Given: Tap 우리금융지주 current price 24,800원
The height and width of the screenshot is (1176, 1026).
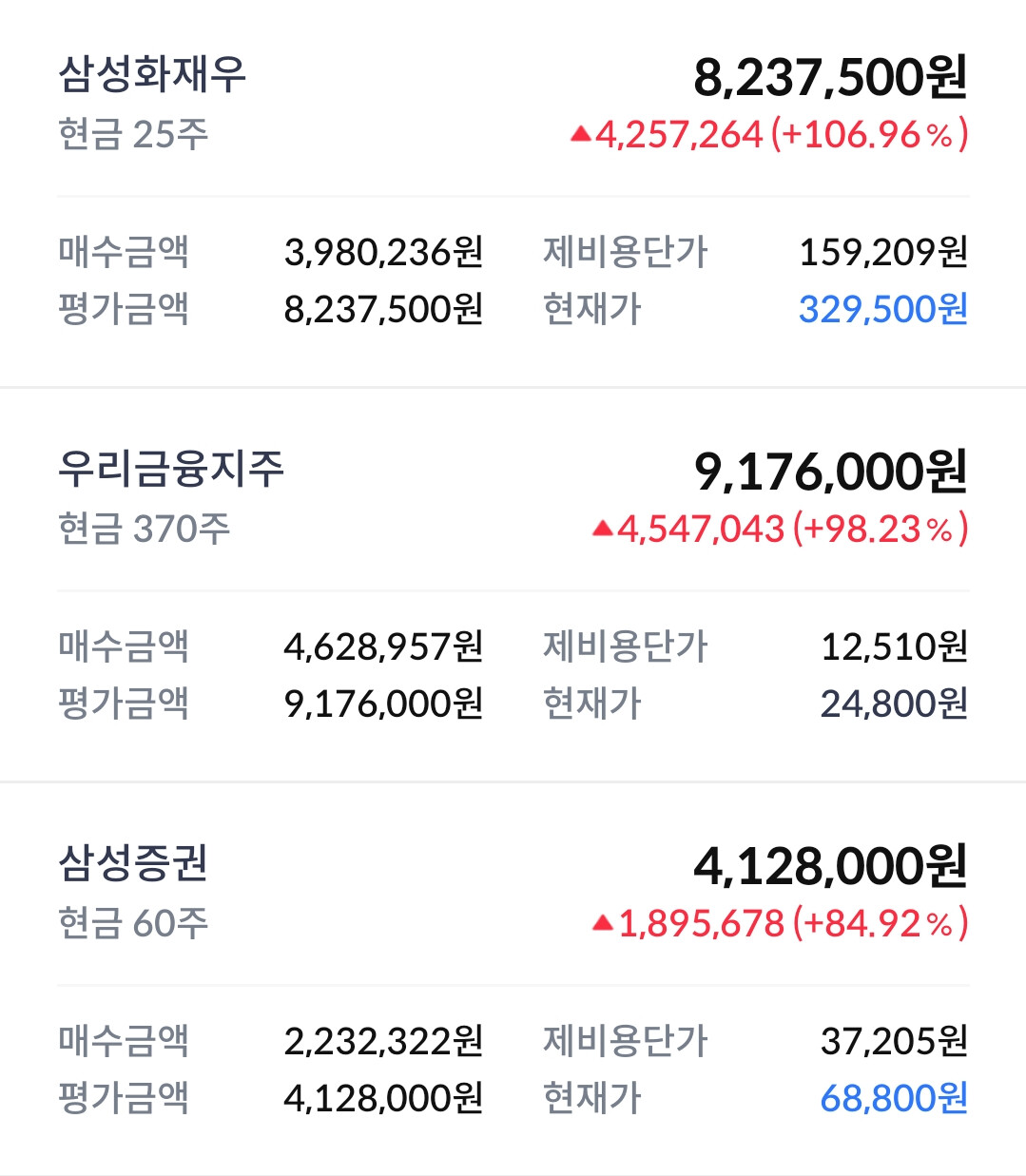Looking at the screenshot, I should [894, 704].
